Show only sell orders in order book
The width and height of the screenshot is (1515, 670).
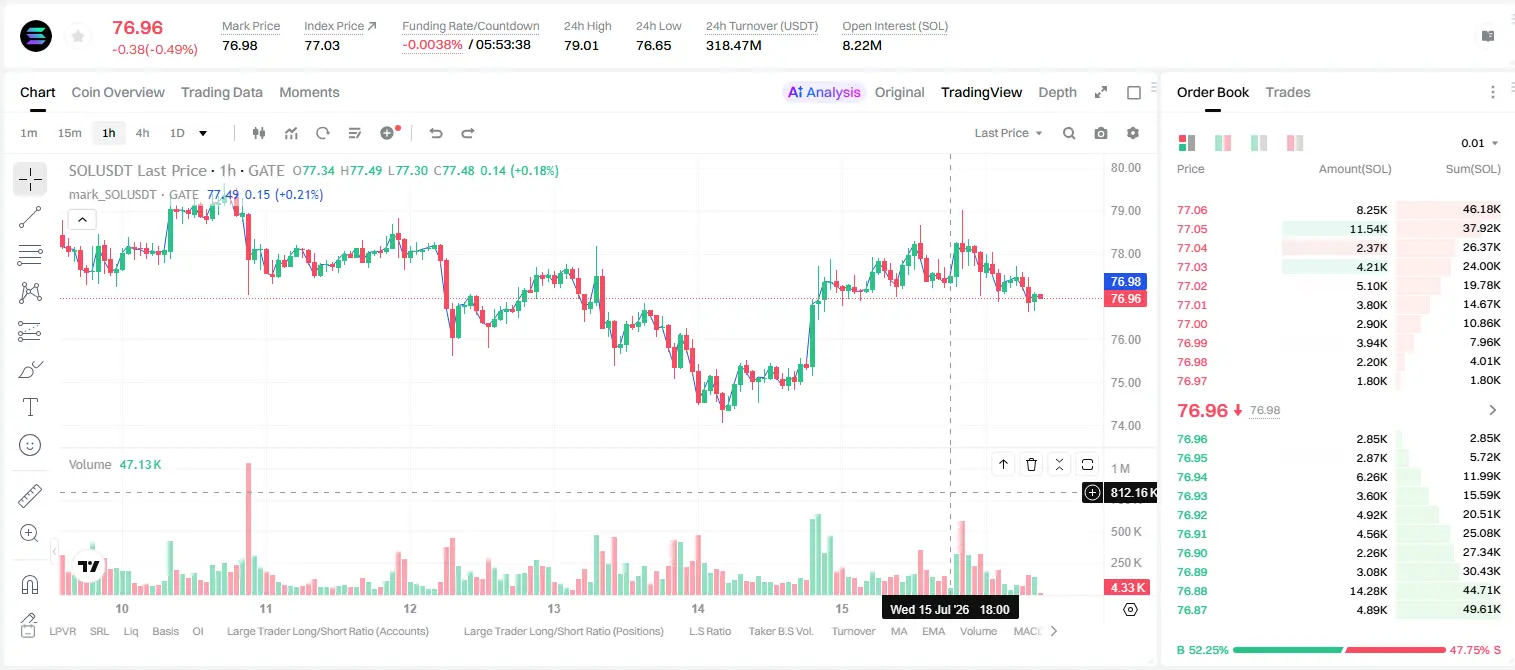pyautogui.click(x=1295, y=143)
